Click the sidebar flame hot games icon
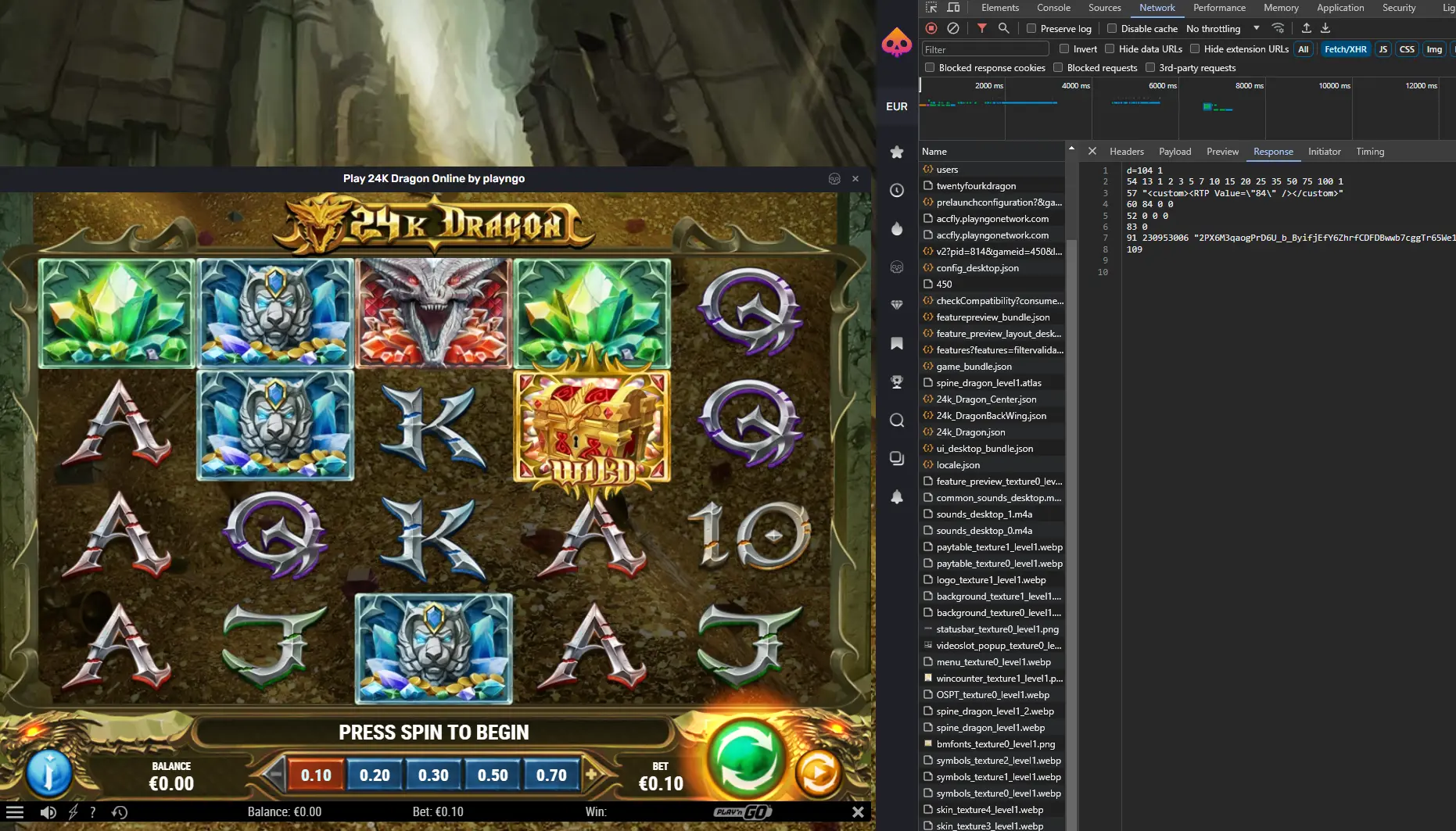The image size is (1456, 831). point(897,228)
